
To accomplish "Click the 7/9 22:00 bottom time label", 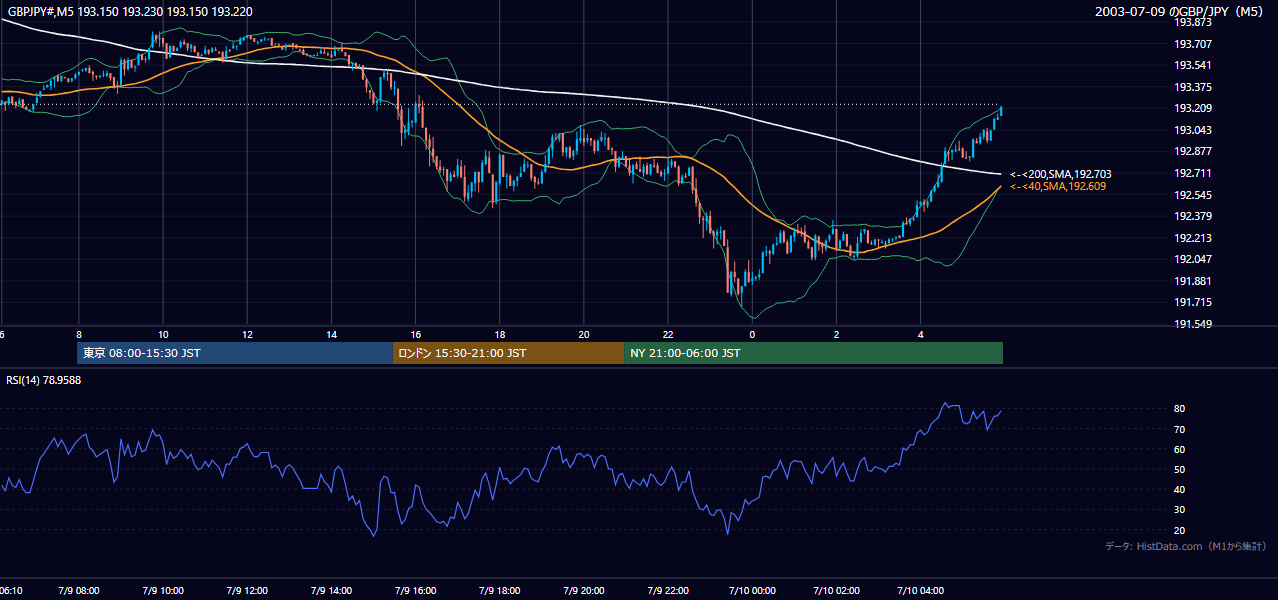I will pyautogui.click(x=668, y=591).
